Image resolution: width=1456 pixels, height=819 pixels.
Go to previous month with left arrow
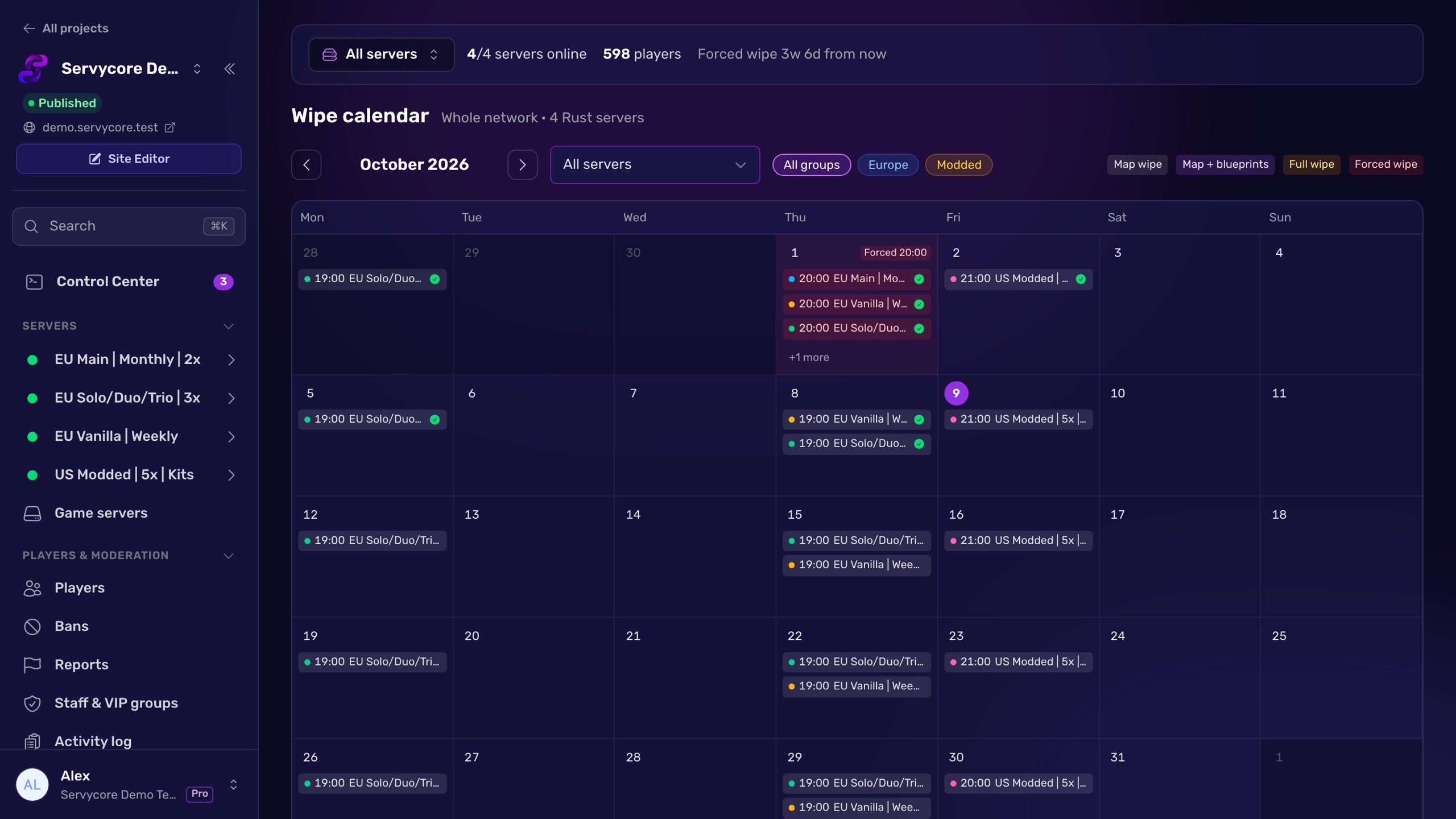[307, 165]
